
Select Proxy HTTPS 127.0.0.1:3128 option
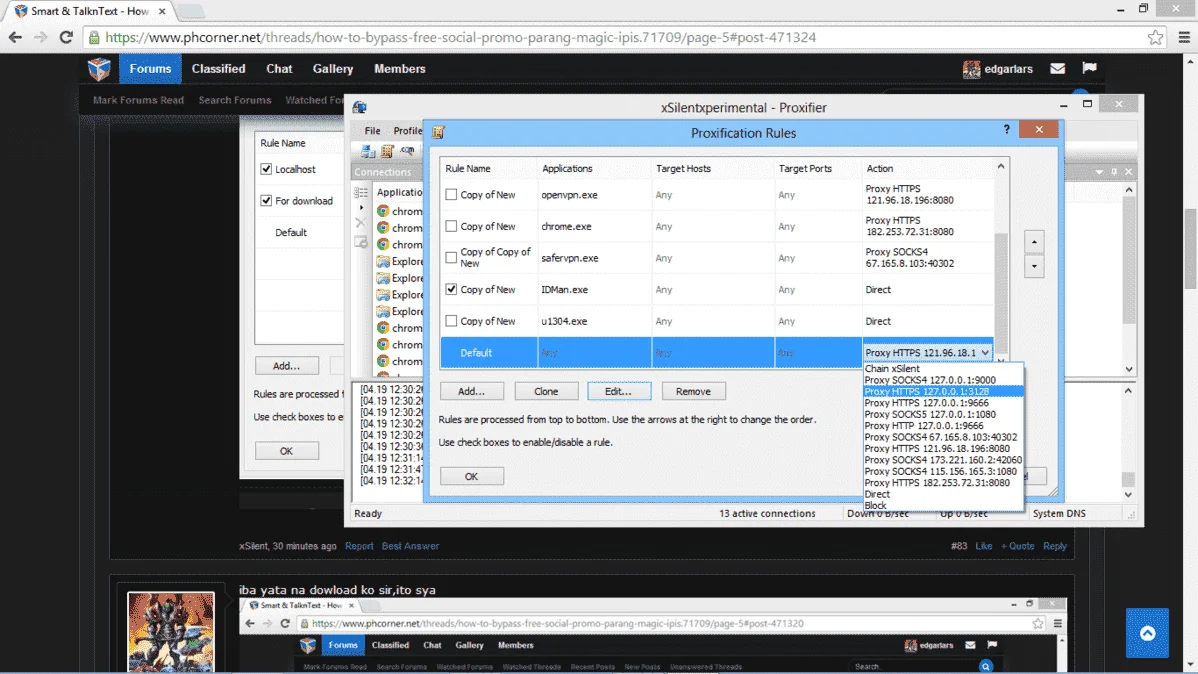pyautogui.click(x=943, y=391)
